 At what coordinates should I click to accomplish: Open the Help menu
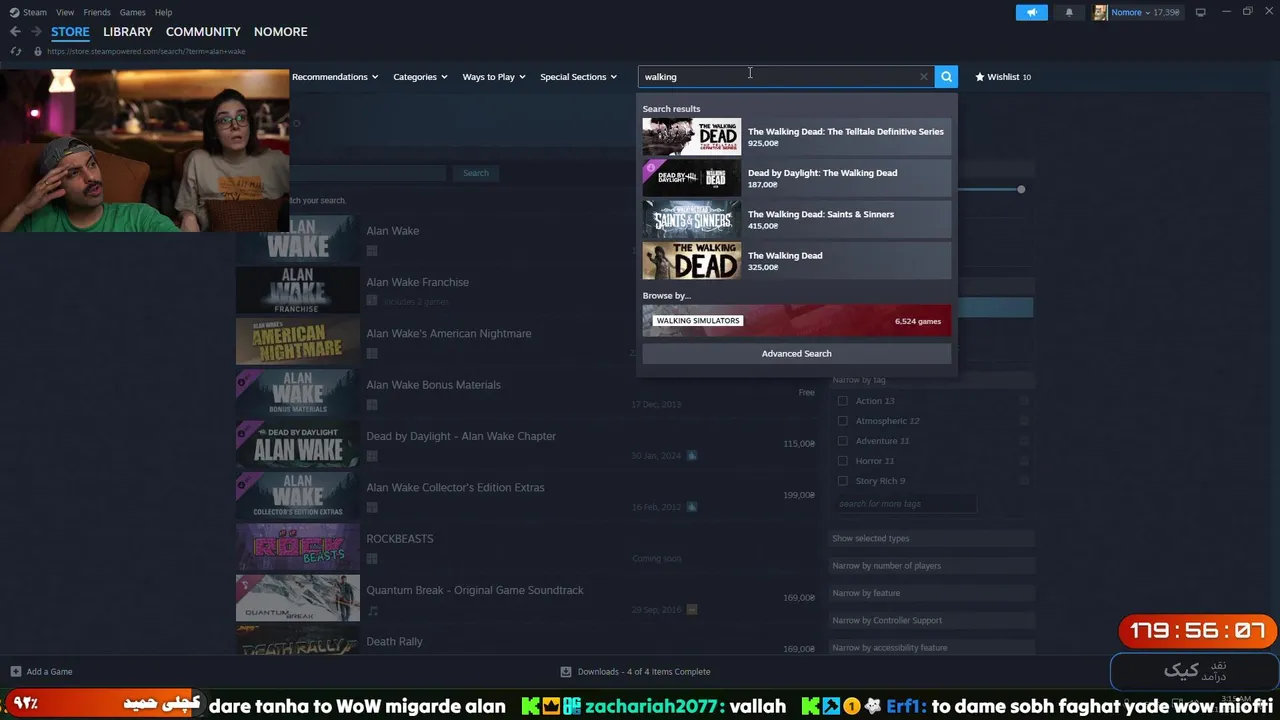[x=164, y=12]
